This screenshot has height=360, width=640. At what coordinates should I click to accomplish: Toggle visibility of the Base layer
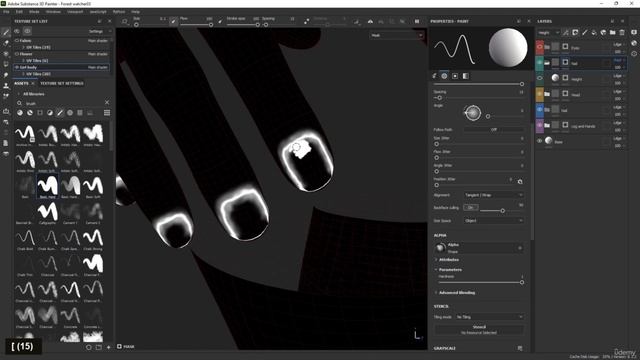tap(540, 141)
